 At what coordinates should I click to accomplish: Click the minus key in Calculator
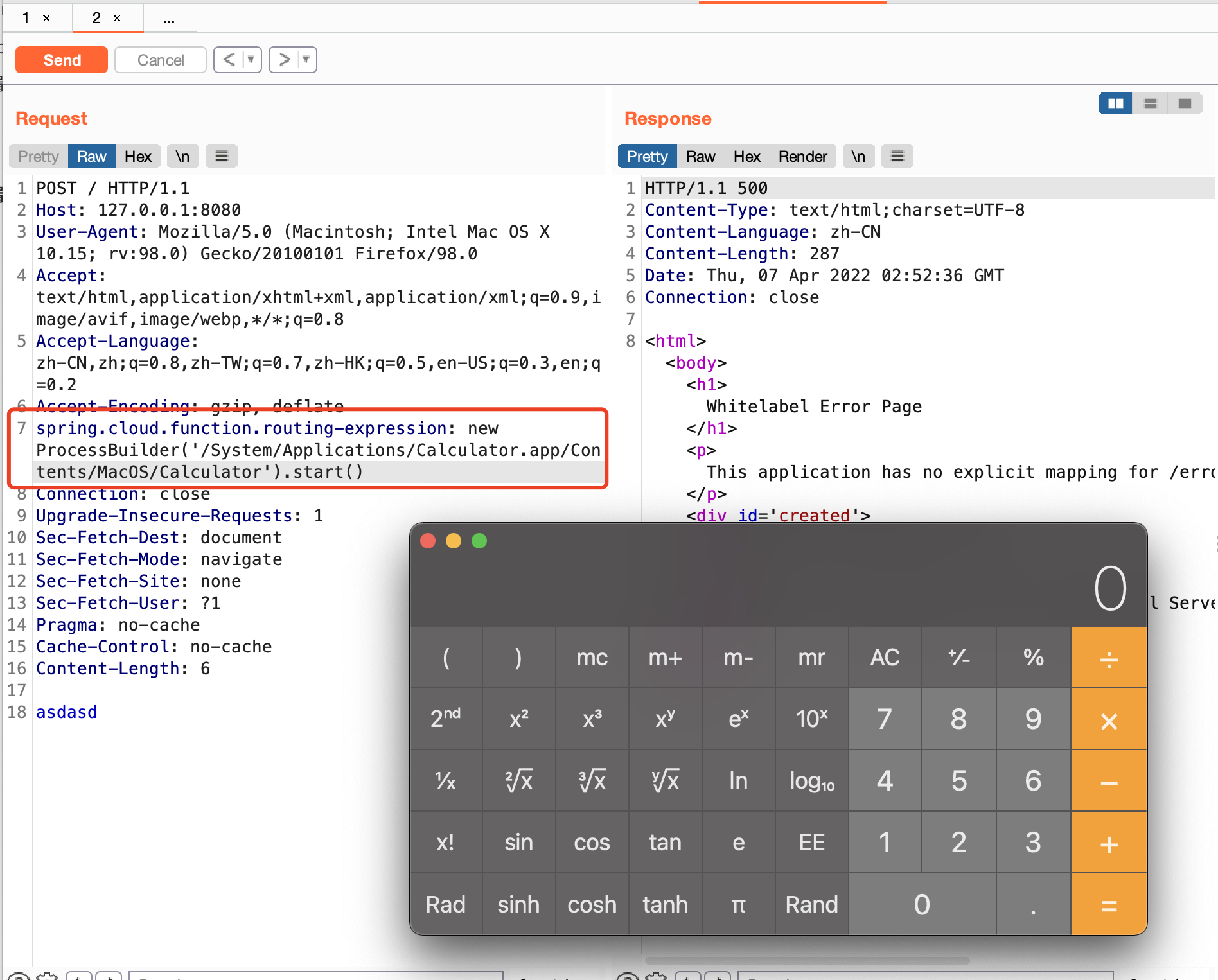pos(1109,780)
